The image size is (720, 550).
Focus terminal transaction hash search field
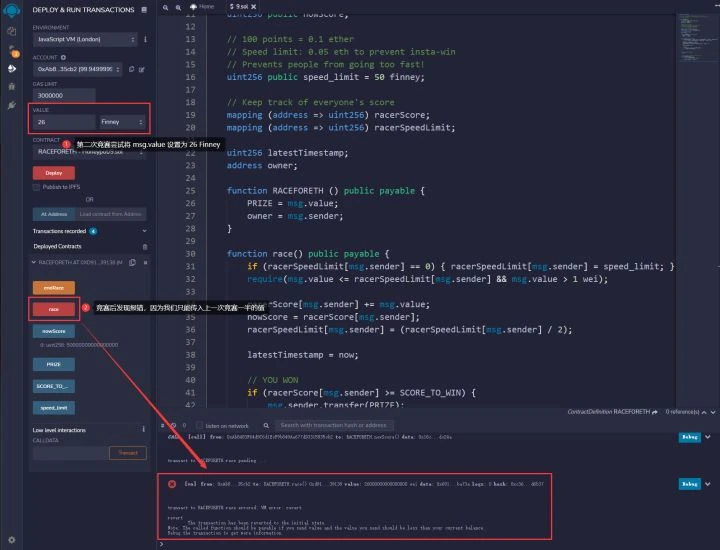(x=334, y=425)
